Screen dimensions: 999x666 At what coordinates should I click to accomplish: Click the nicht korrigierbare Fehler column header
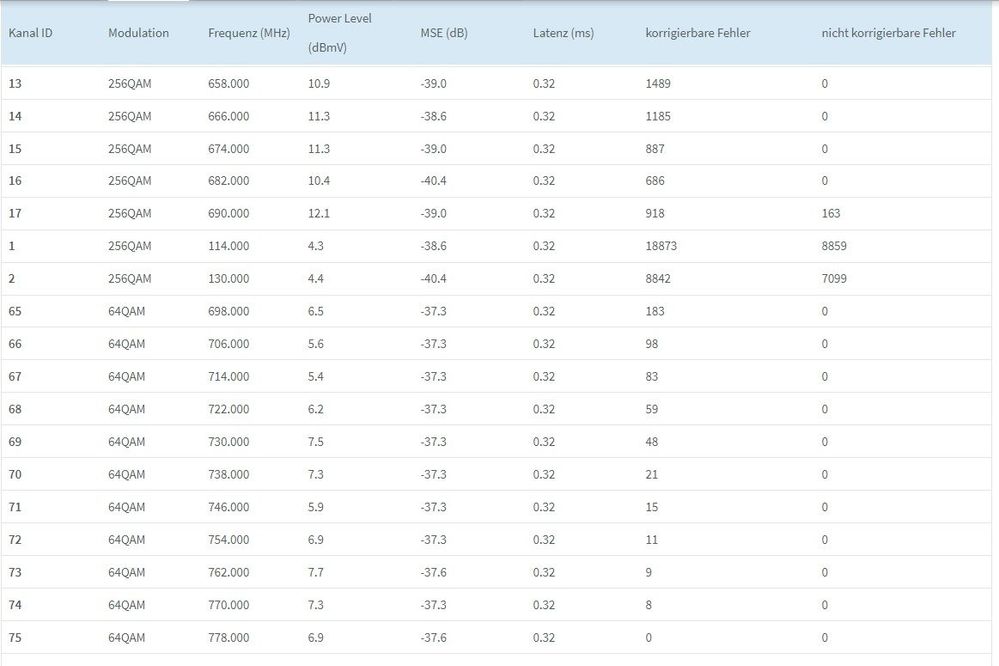pos(888,33)
